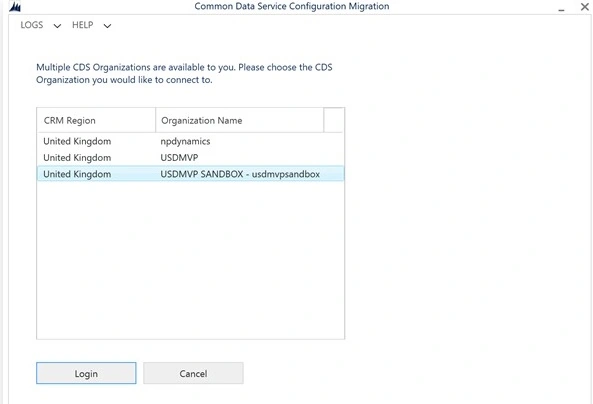Click the window title text

(292, 6)
